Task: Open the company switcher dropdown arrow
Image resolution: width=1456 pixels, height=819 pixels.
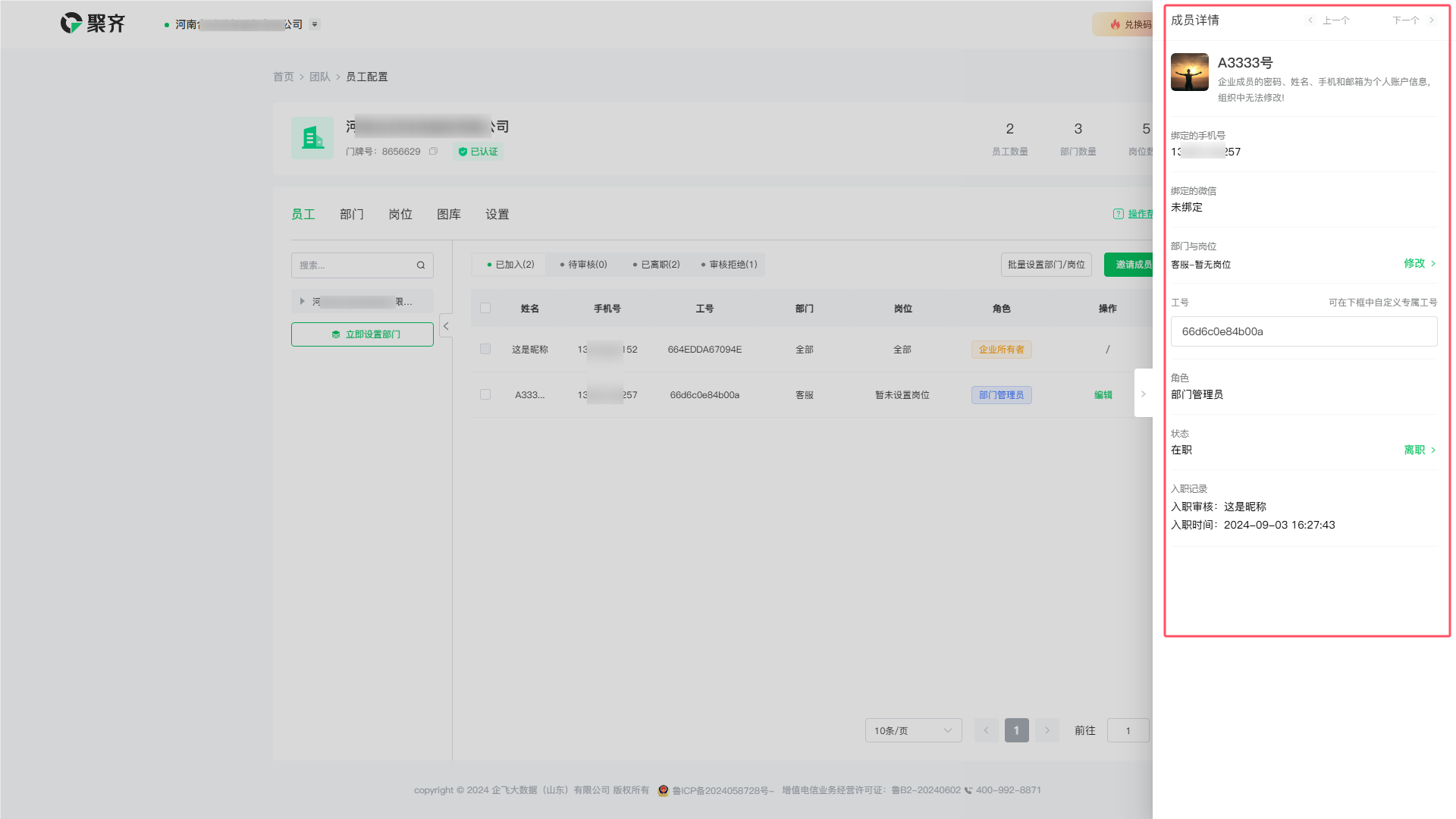Action: (x=315, y=24)
